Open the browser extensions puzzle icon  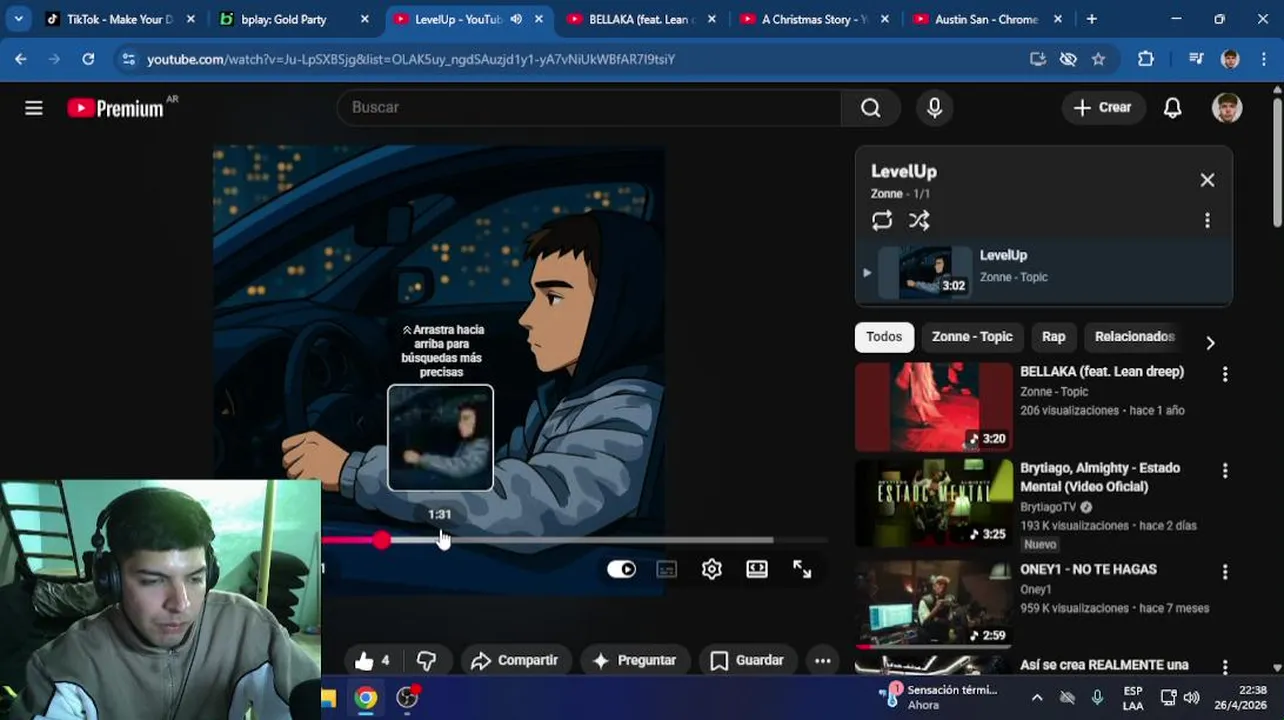click(x=1146, y=59)
